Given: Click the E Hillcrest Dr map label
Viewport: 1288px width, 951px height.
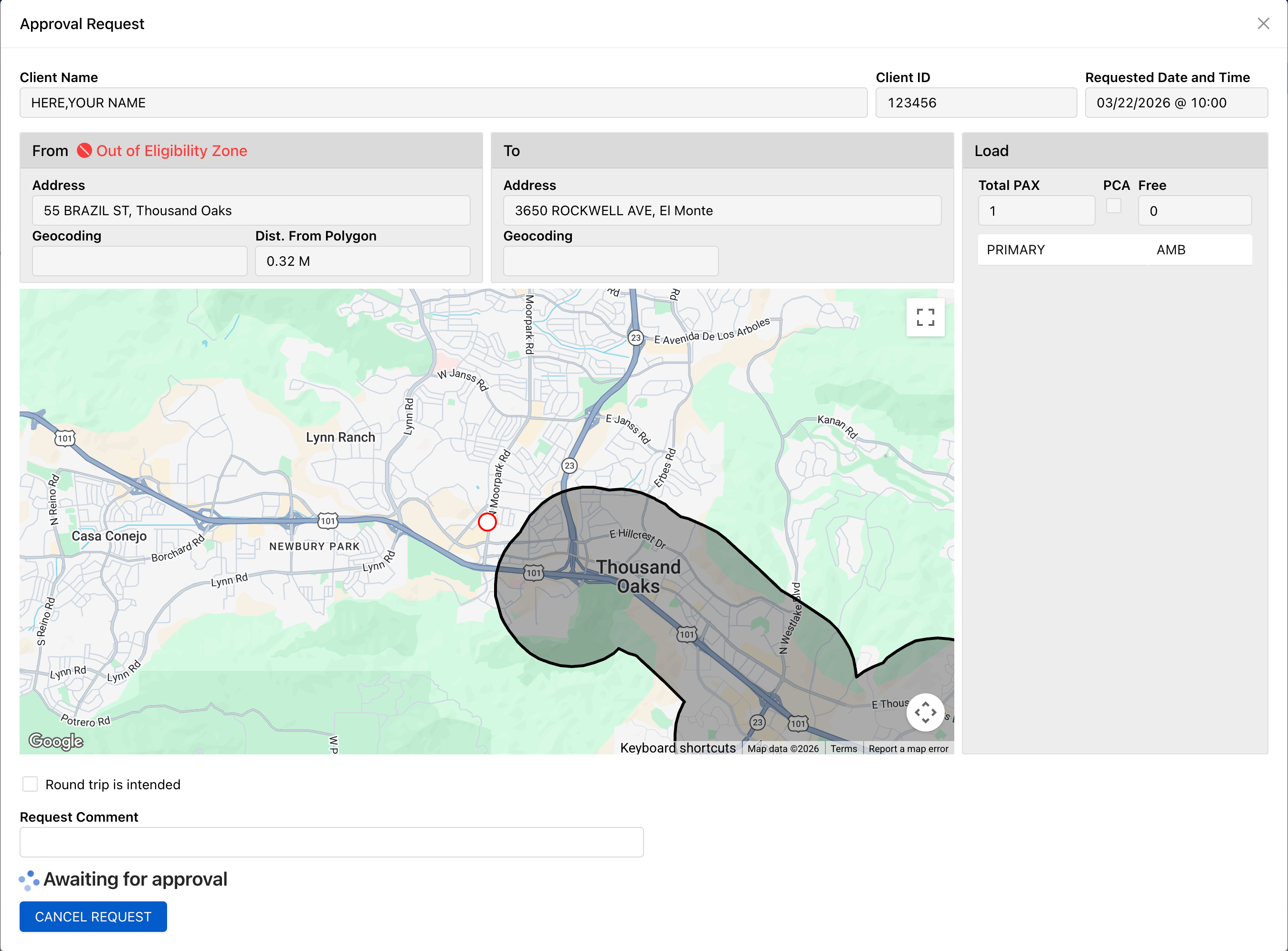Looking at the screenshot, I should click(x=638, y=538).
